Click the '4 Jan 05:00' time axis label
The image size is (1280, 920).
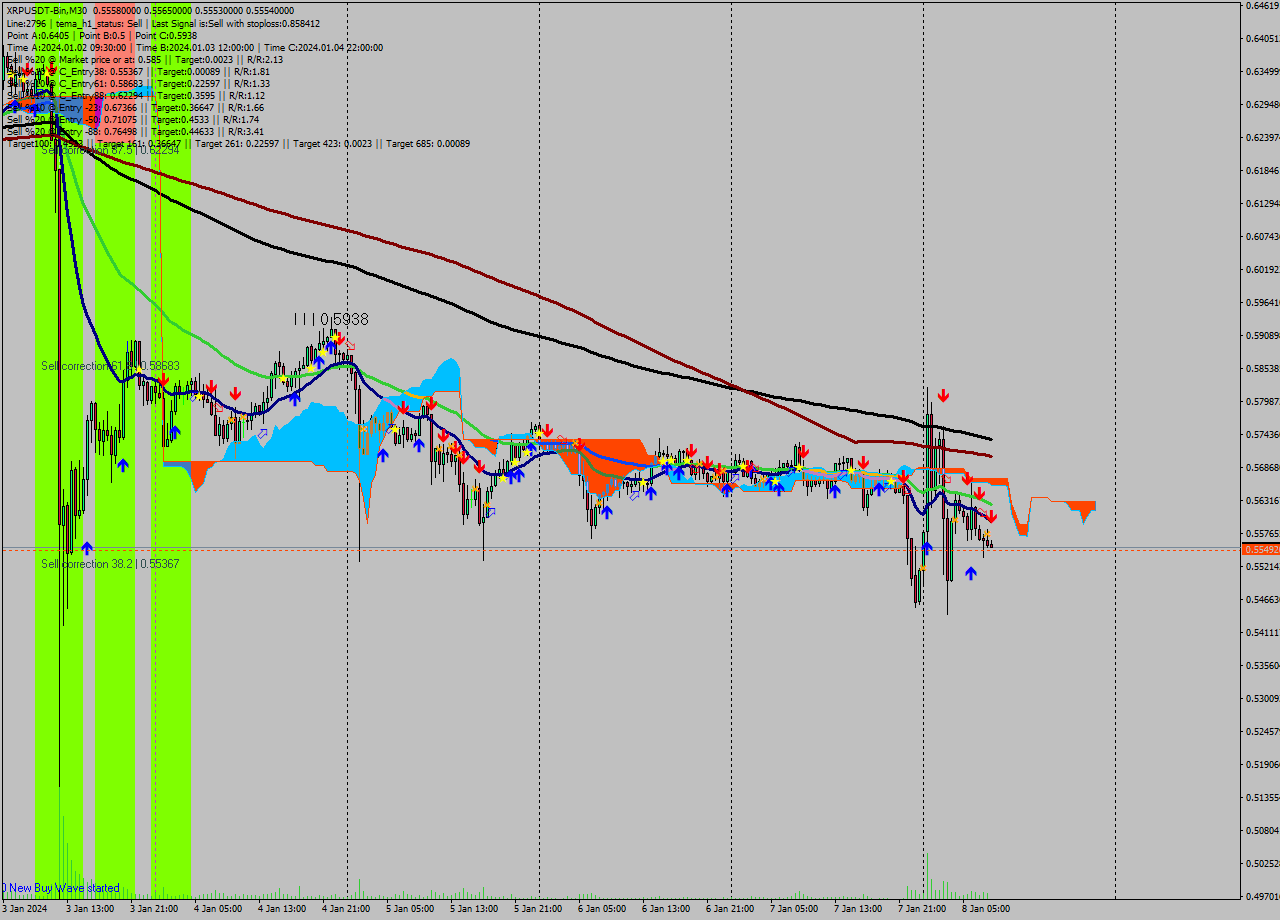pyautogui.click(x=218, y=909)
